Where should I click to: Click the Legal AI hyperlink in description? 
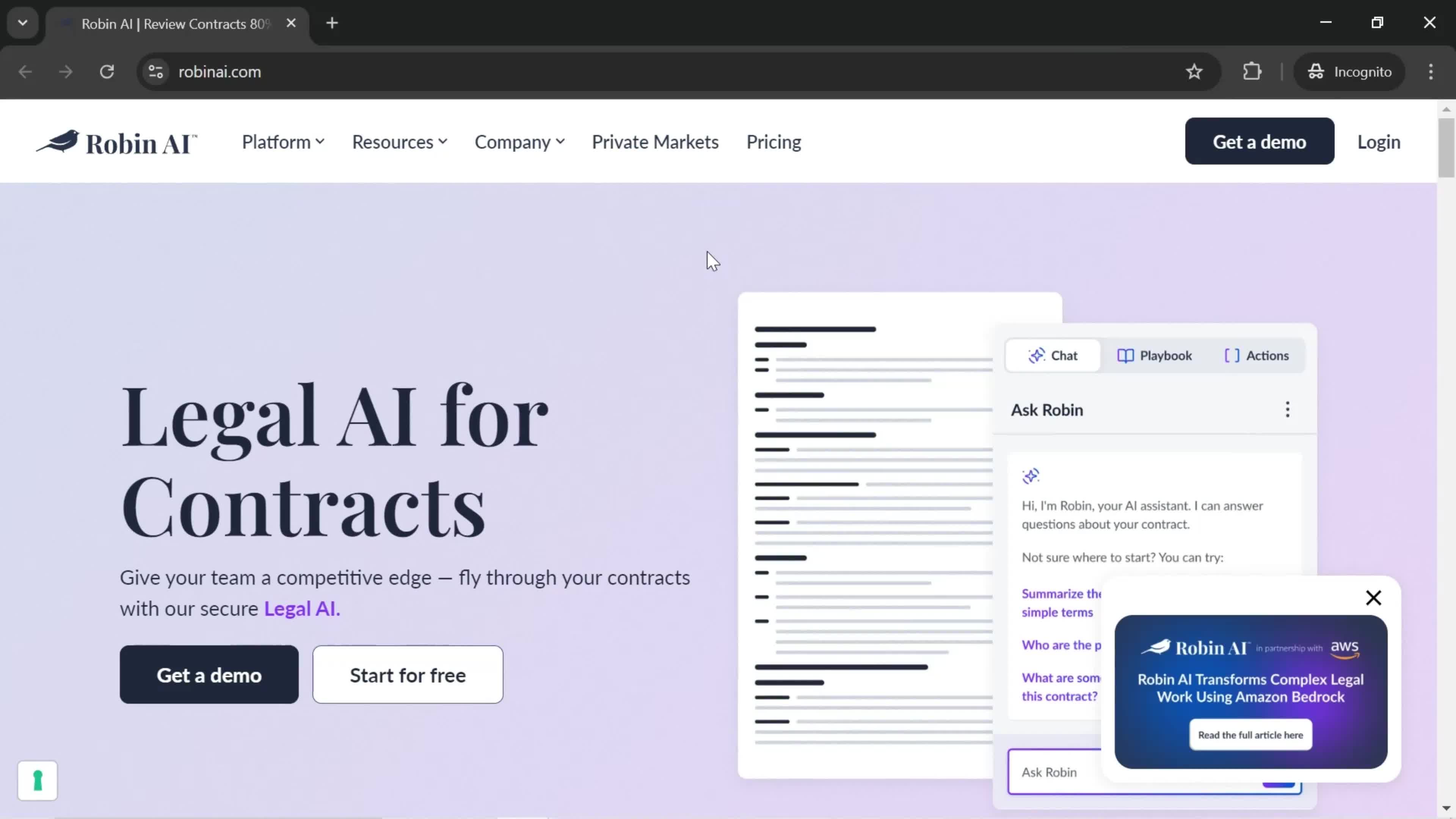click(299, 608)
